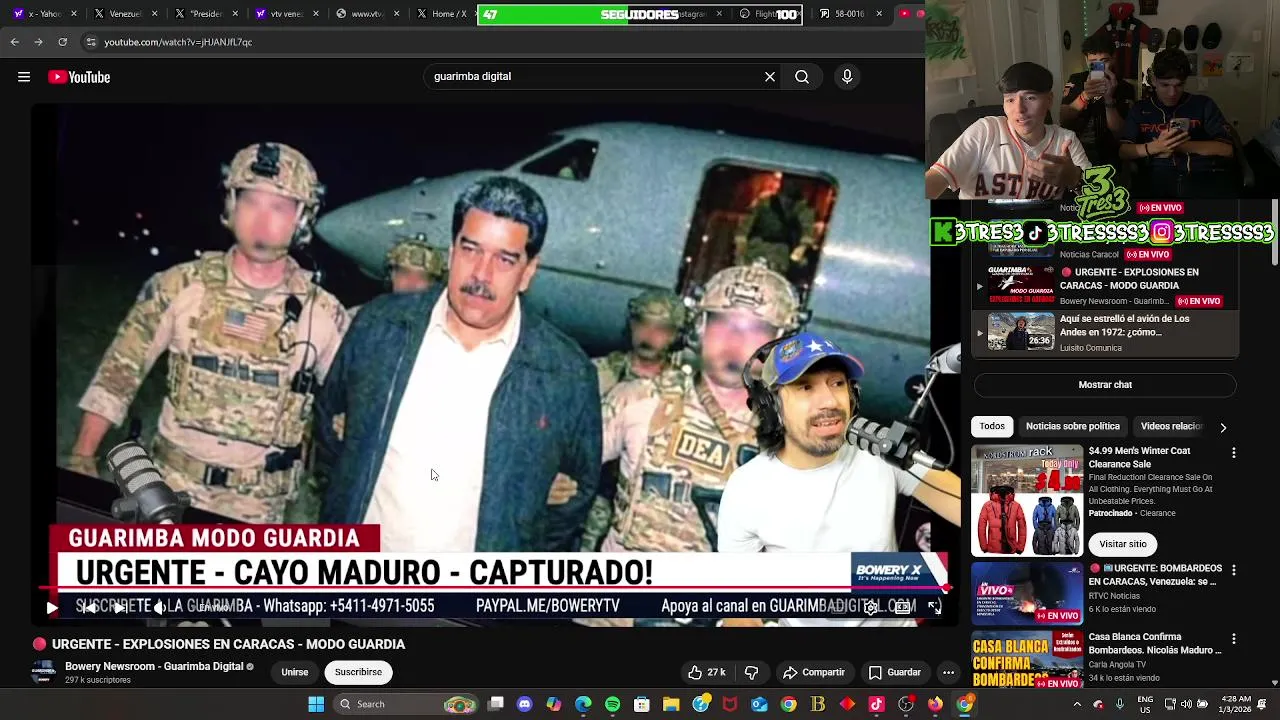Screen dimensions: 1280x720
Task: Dislike the video with thumbs-down
Action: 751,672
